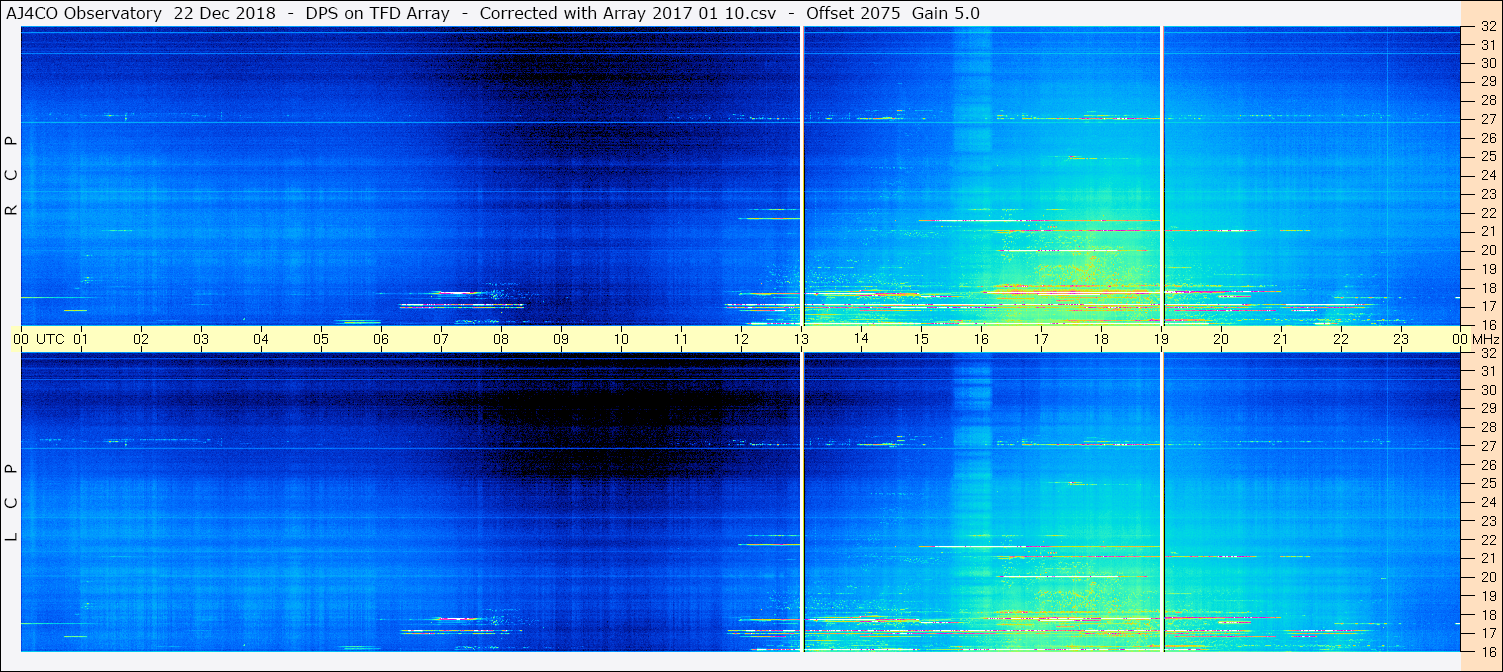Click the 'Gain 5.0' text
This screenshot has width=1503, height=672.
point(946,13)
